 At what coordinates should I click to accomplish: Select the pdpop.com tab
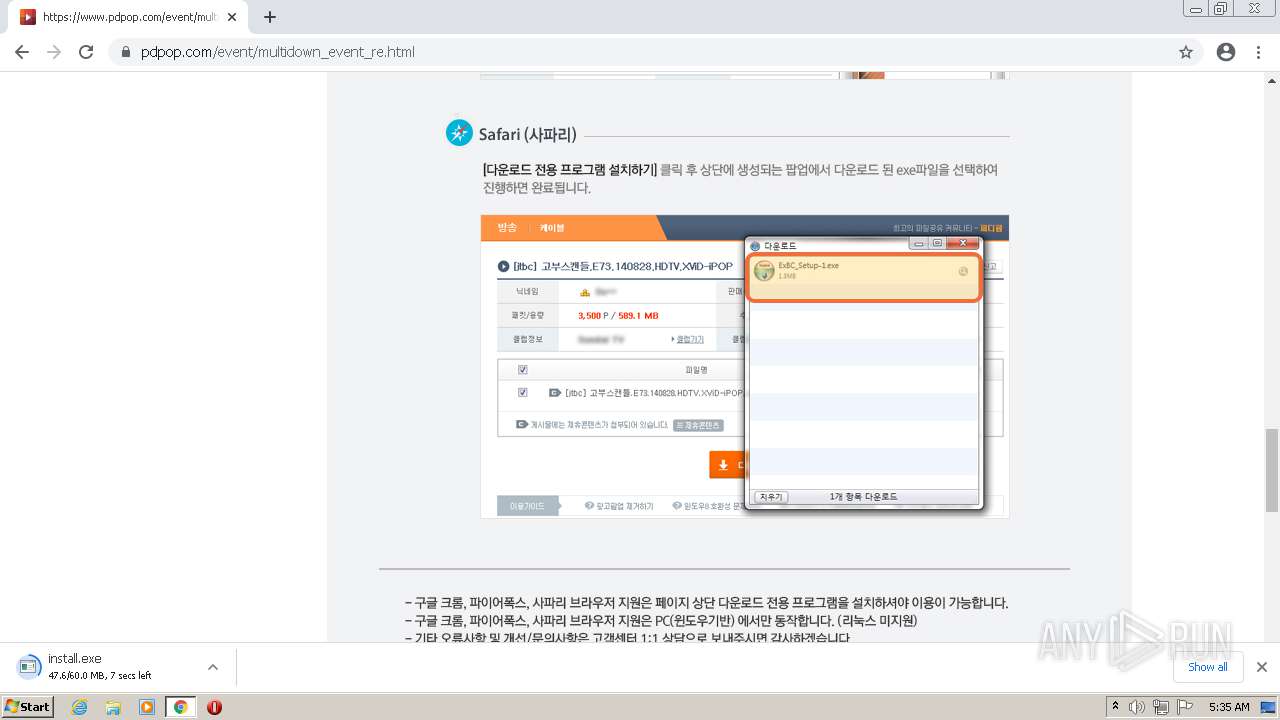(128, 17)
